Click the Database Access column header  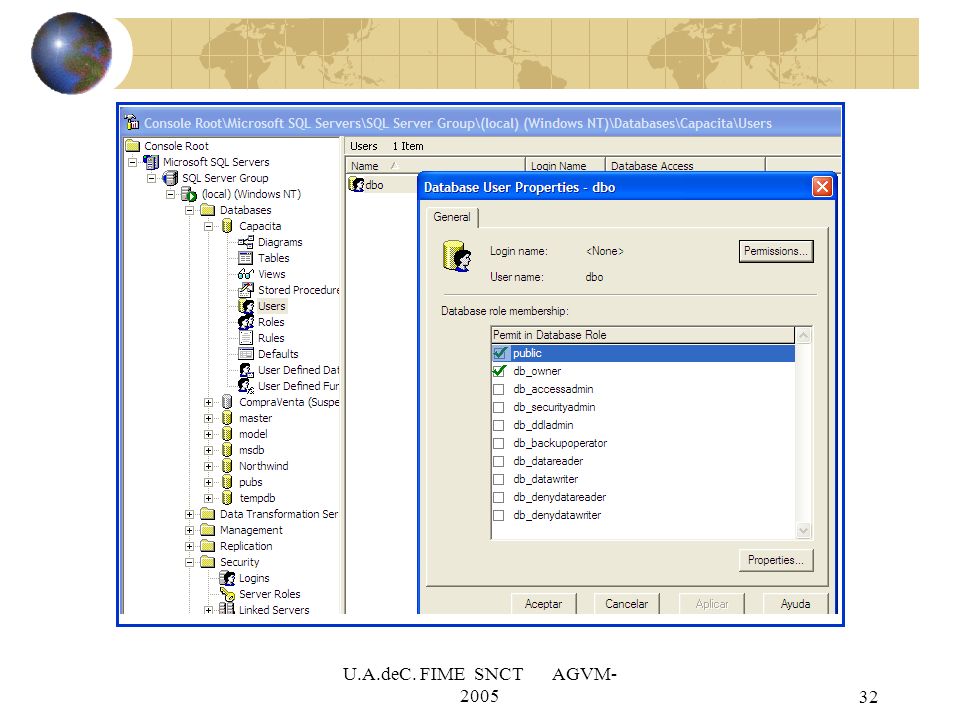(x=685, y=165)
